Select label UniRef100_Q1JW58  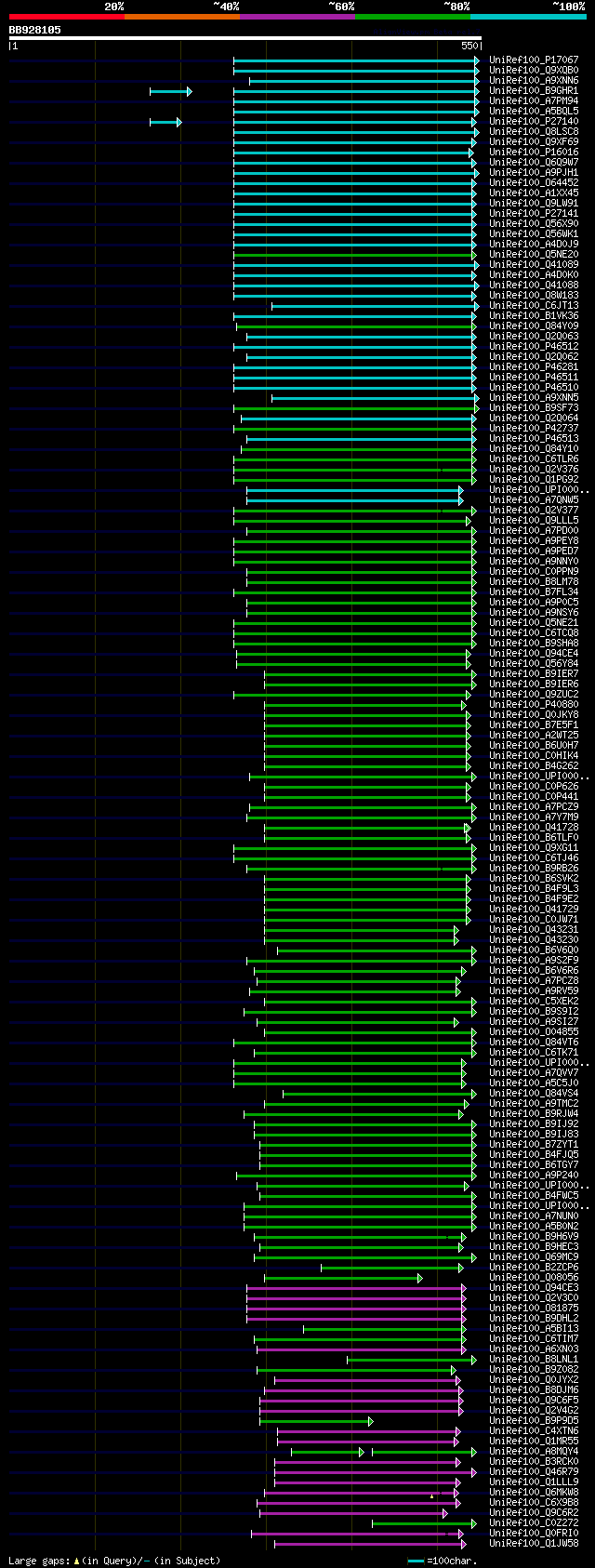tap(534, 1544)
